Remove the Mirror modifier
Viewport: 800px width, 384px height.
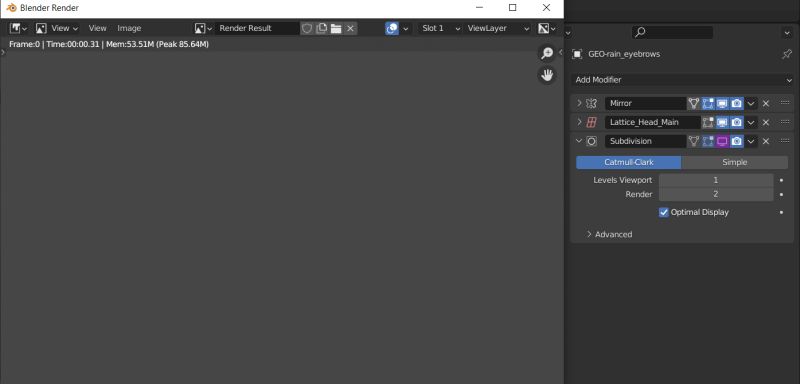click(765, 104)
